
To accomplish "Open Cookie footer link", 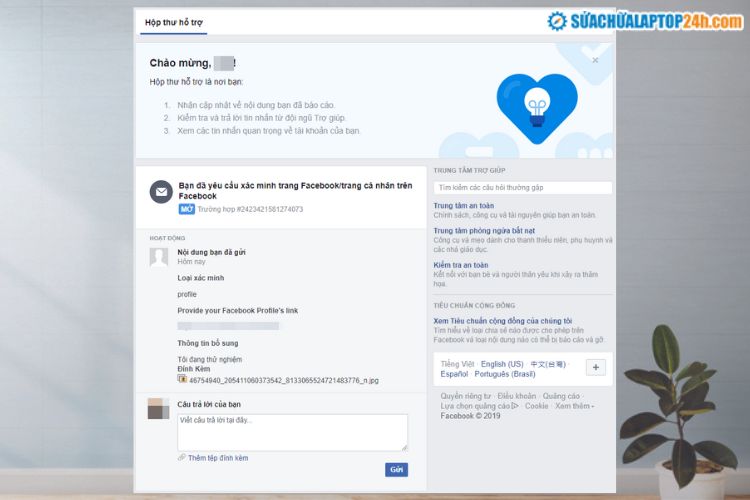I will [x=536, y=406].
